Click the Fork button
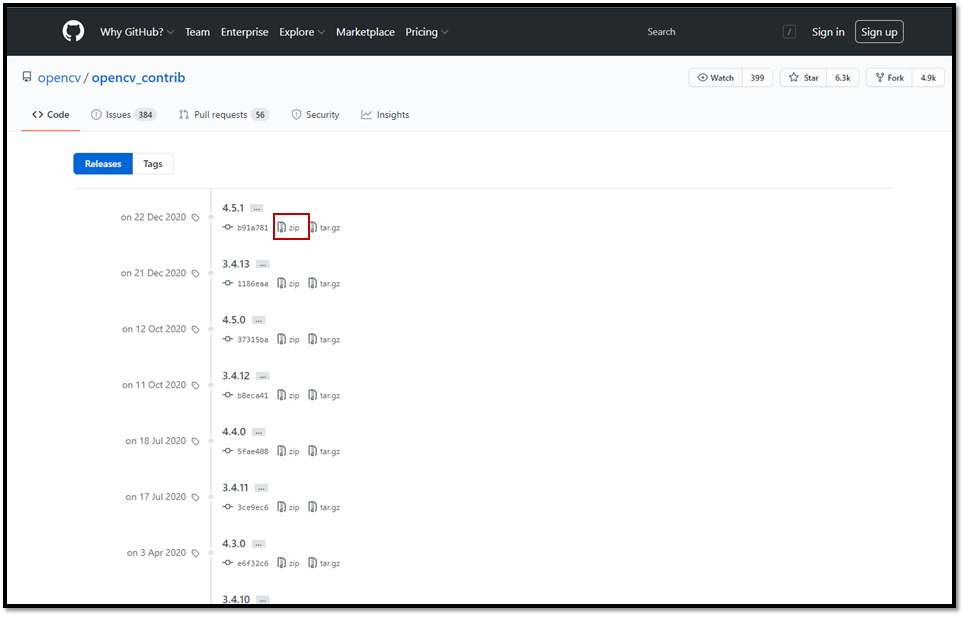This screenshot has height=617, width=965. 889,78
